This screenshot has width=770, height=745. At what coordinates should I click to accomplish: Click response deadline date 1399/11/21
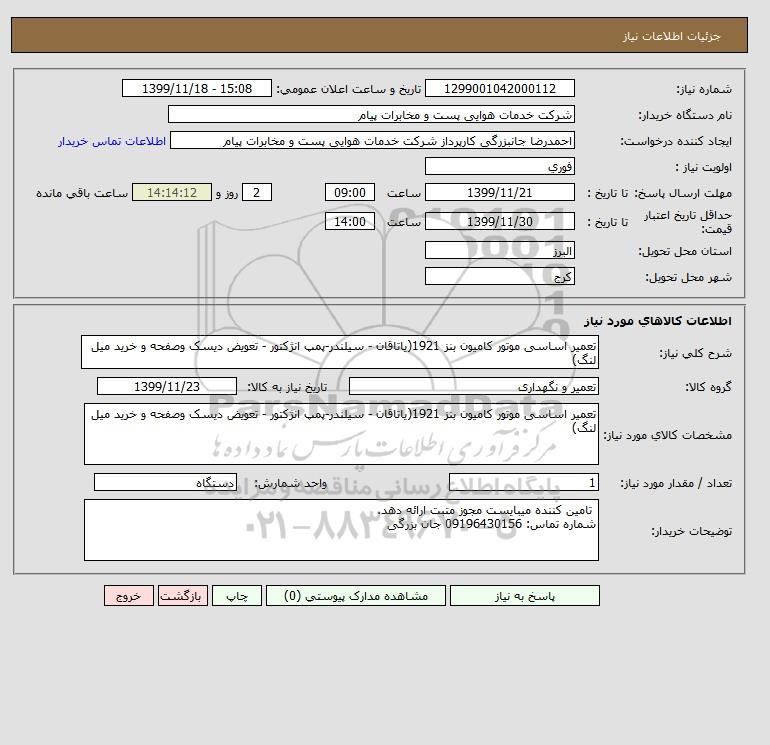tap(499, 193)
